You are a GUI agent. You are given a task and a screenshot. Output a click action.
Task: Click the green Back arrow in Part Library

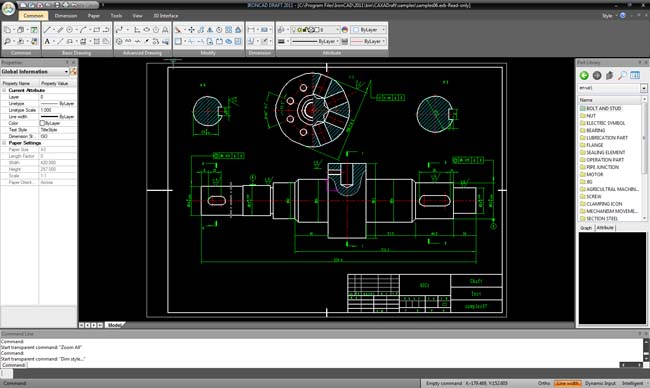point(584,75)
